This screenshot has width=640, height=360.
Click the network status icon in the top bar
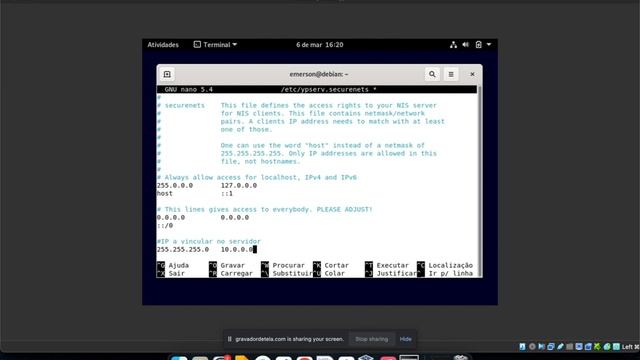point(453,44)
